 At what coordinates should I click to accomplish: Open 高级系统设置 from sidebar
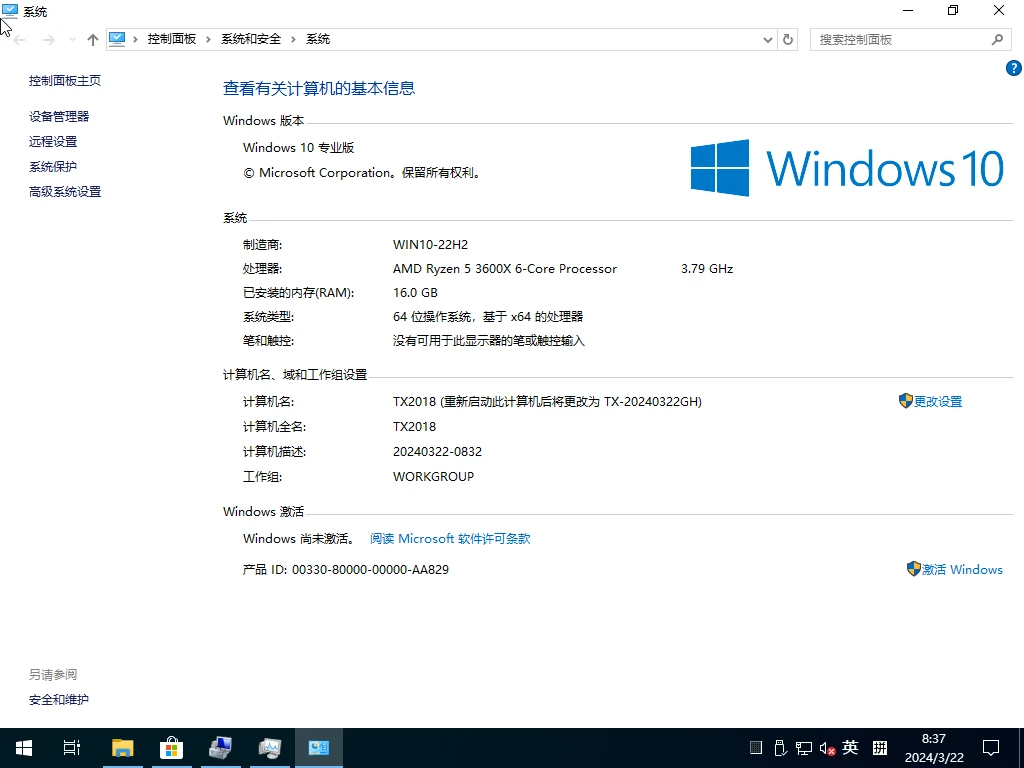65,191
